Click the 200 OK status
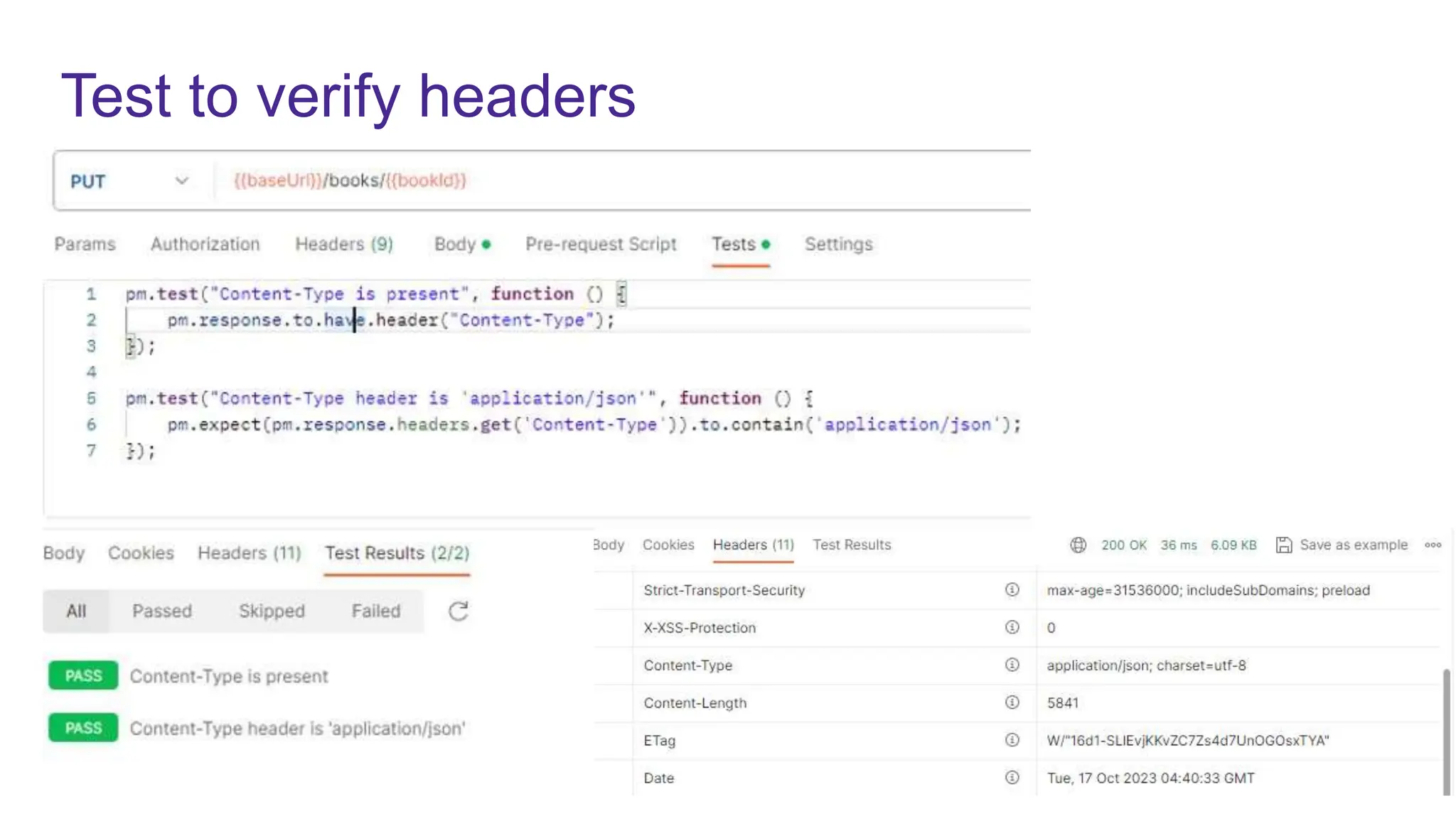The width and height of the screenshot is (1456, 819). [x=1124, y=545]
